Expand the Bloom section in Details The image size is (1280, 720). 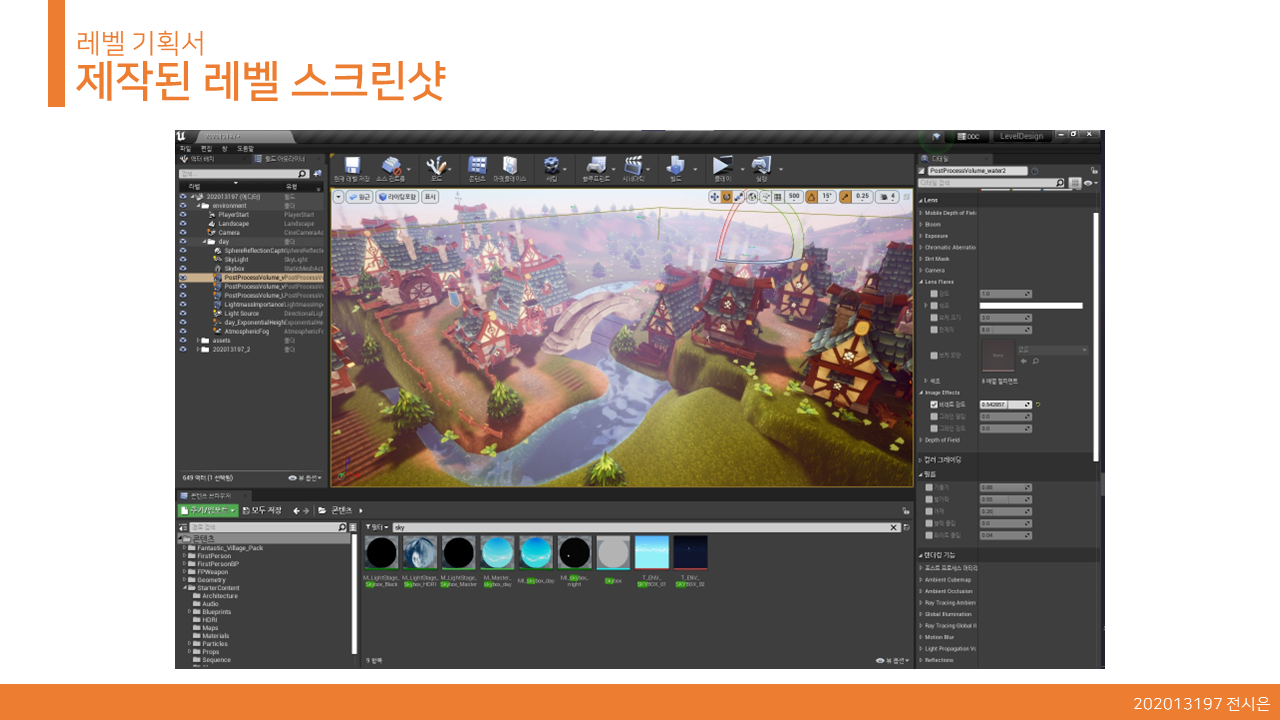point(921,224)
